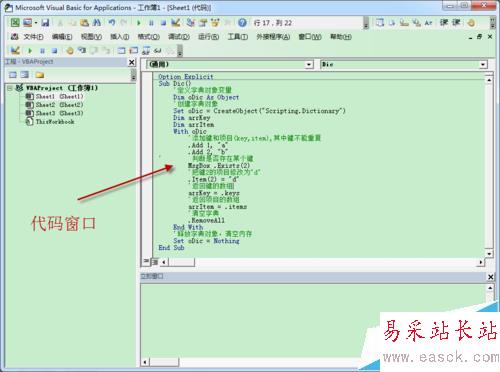Open the 编辑 (Edit) menu
The height and width of the screenshot is (372, 500).
point(62,37)
